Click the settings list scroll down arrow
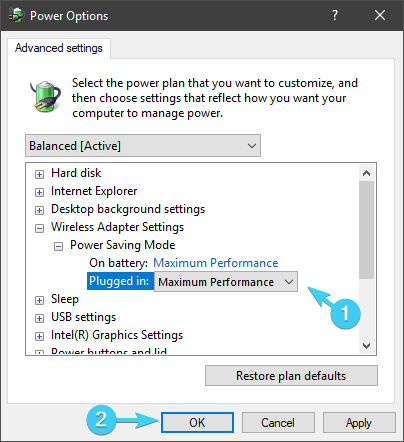Image resolution: width=404 pixels, height=442 pixels. (367, 346)
